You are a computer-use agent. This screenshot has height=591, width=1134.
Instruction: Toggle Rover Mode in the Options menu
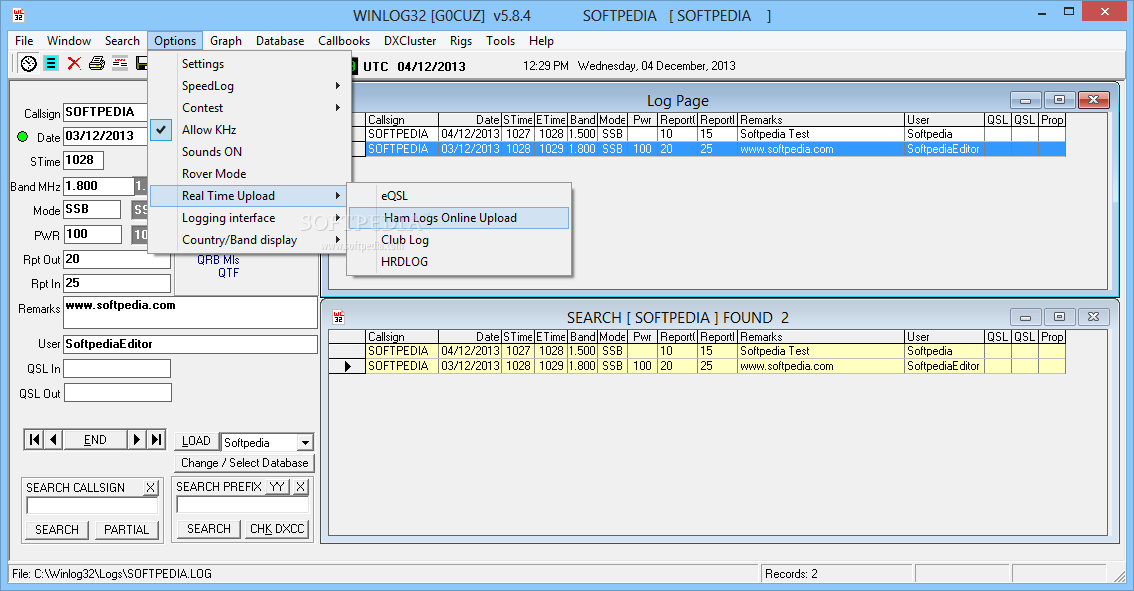(x=250, y=174)
